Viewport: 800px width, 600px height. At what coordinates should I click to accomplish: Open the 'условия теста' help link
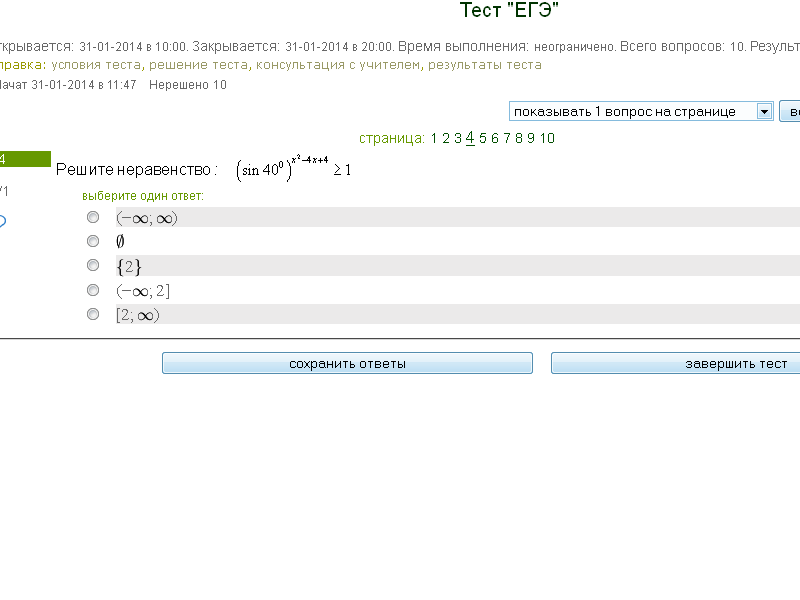(97, 65)
